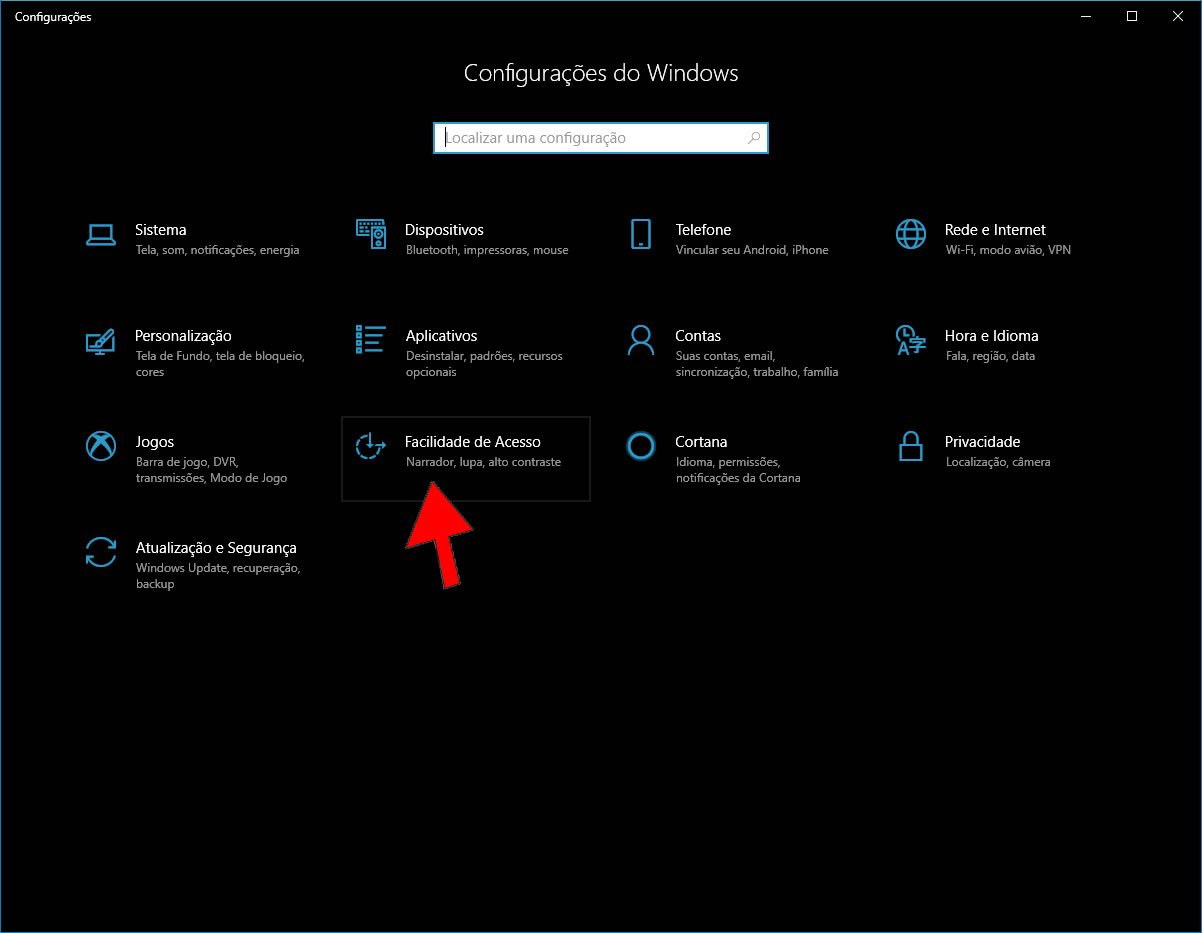This screenshot has height=933, width=1202.
Task: Click 'Tela de Fundo, tela de bloqueio, cores' text
Action: tap(220, 364)
